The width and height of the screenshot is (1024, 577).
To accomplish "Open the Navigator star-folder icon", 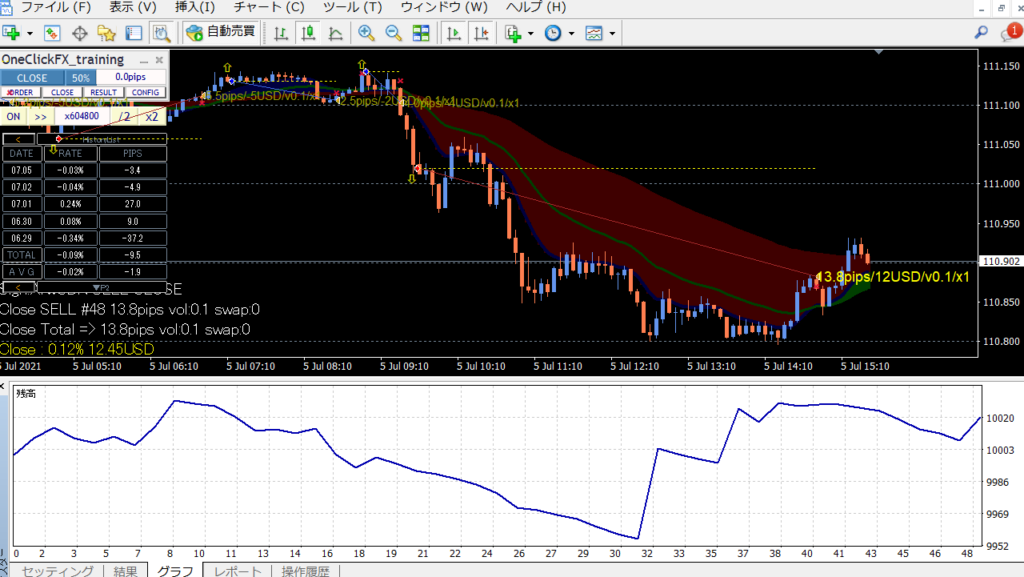I will pos(107,33).
